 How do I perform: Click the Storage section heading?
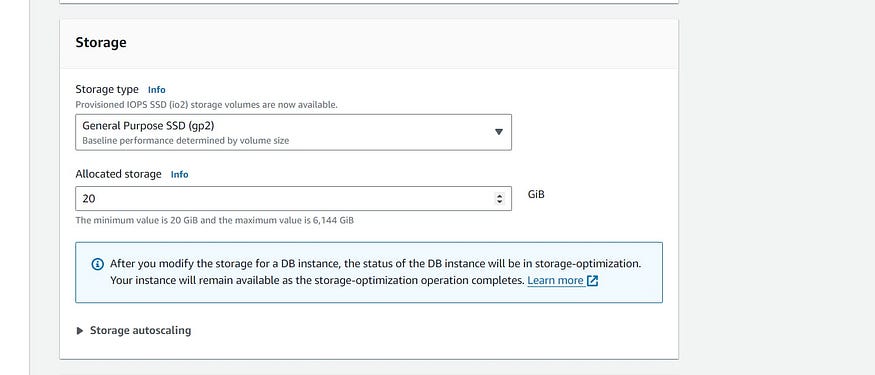click(x=101, y=42)
